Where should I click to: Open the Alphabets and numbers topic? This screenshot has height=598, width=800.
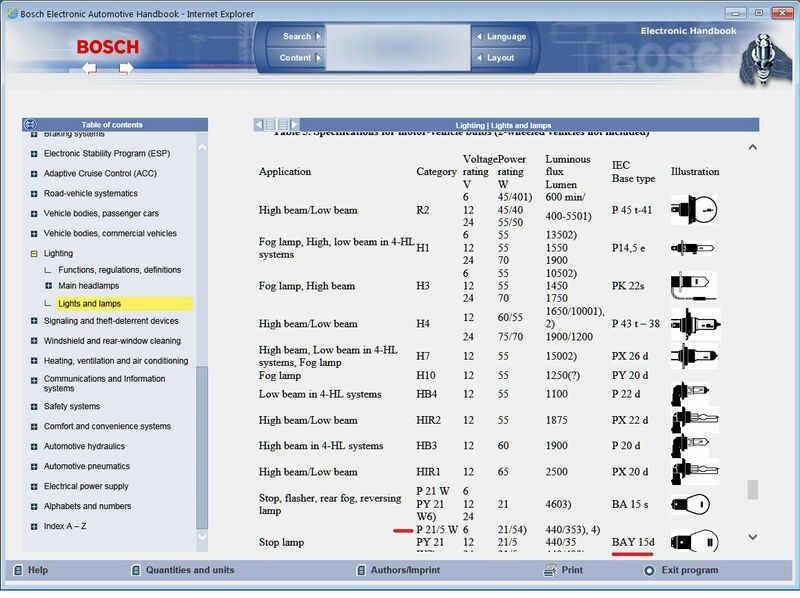point(87,506)
